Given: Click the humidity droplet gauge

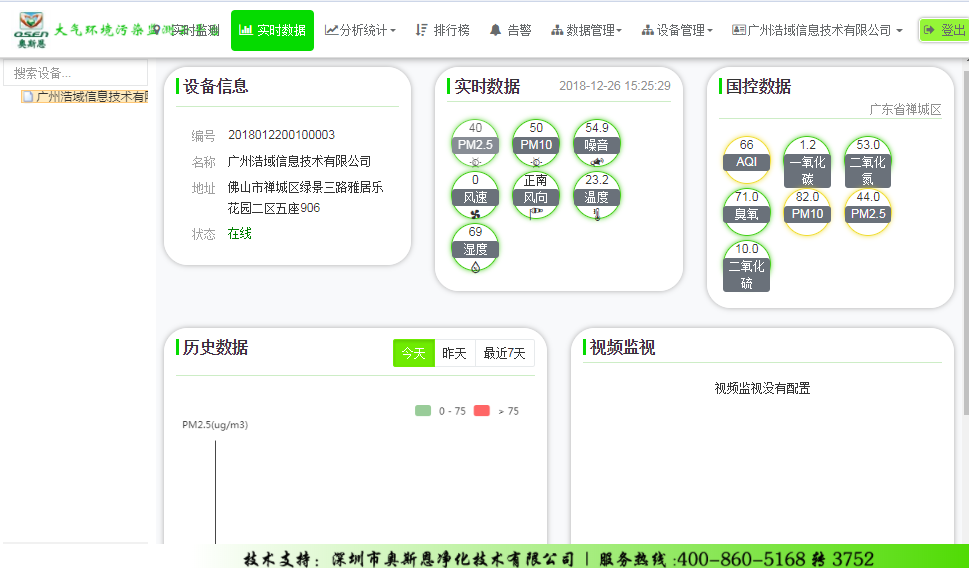Looking at the screenshot, I should tap(475, 248).
